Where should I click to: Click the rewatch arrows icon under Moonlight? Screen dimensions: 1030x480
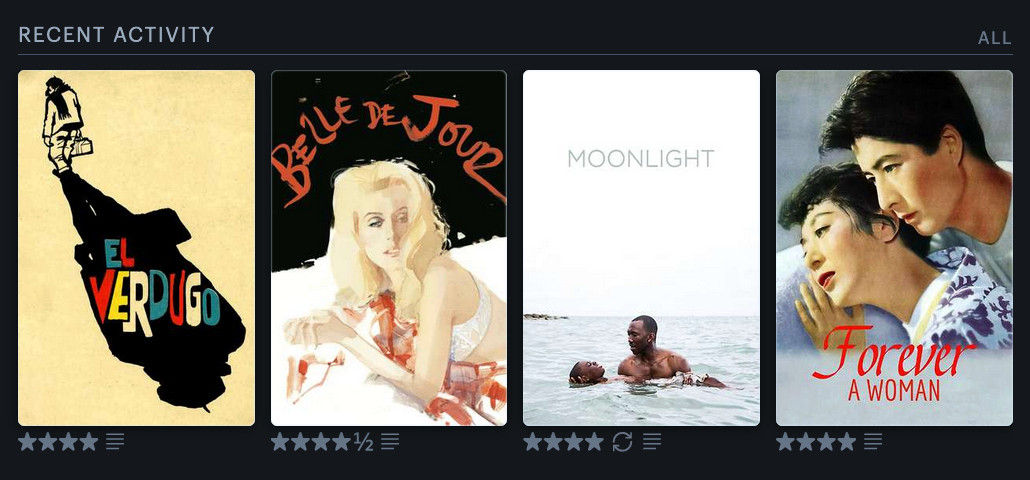622,442
